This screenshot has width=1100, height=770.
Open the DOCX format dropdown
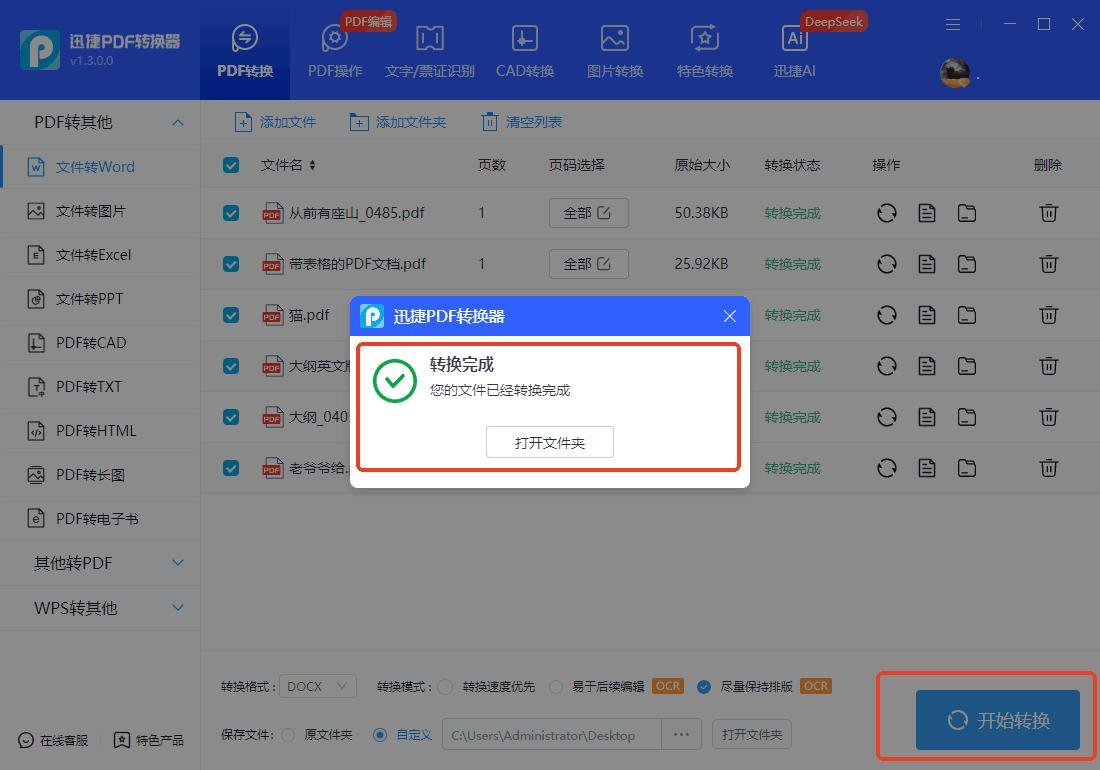[x=318, y=687]
